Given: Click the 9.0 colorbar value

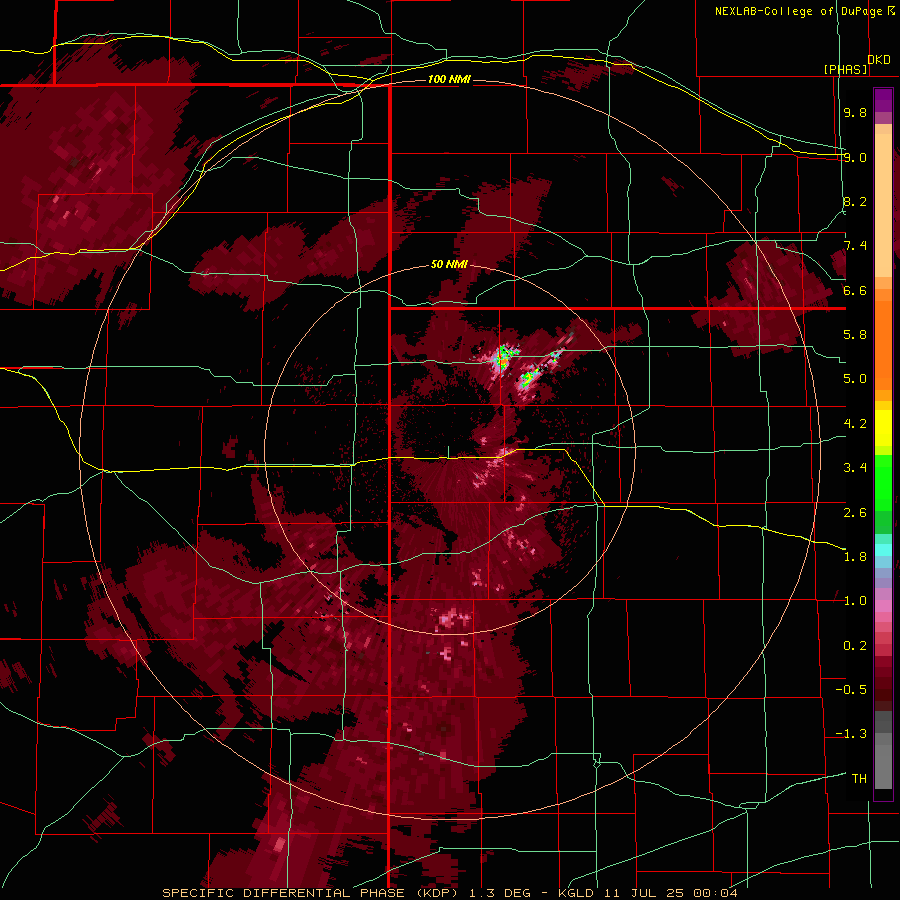Looking at the screenshot, I should [855, 157].
